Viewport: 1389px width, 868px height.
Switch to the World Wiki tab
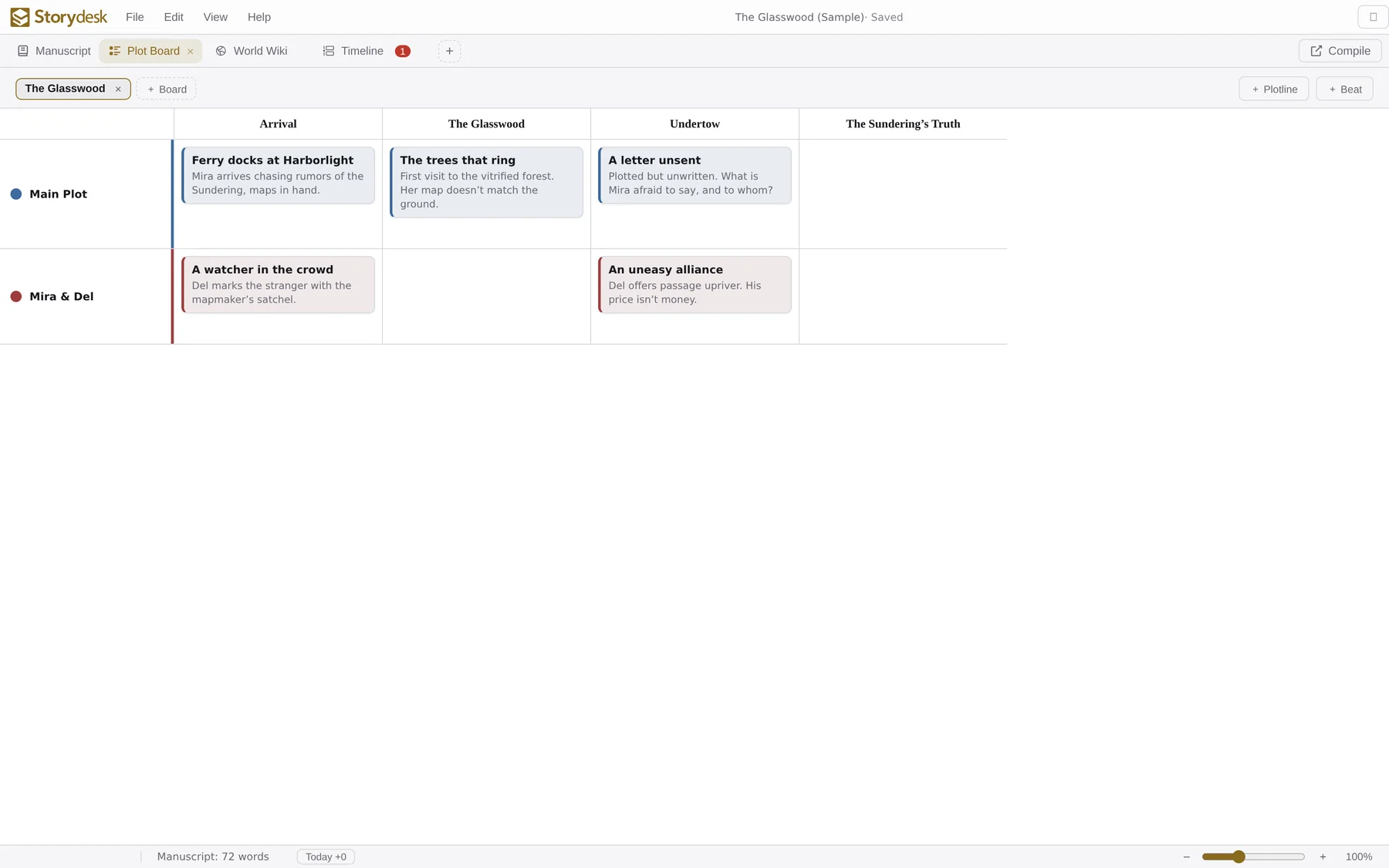(x=252, y=51)
